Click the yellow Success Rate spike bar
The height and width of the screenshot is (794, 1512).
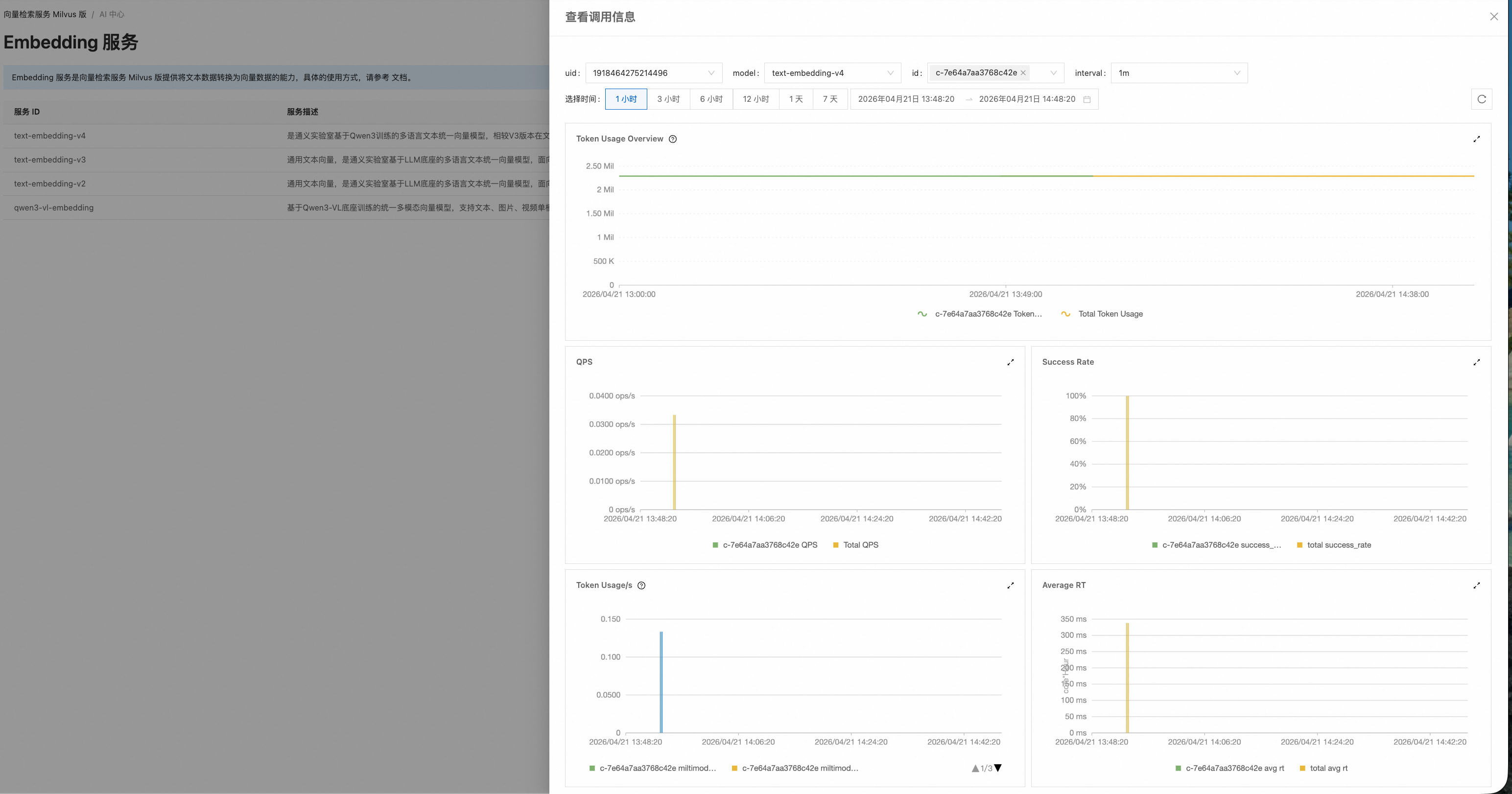point(1127,452)
